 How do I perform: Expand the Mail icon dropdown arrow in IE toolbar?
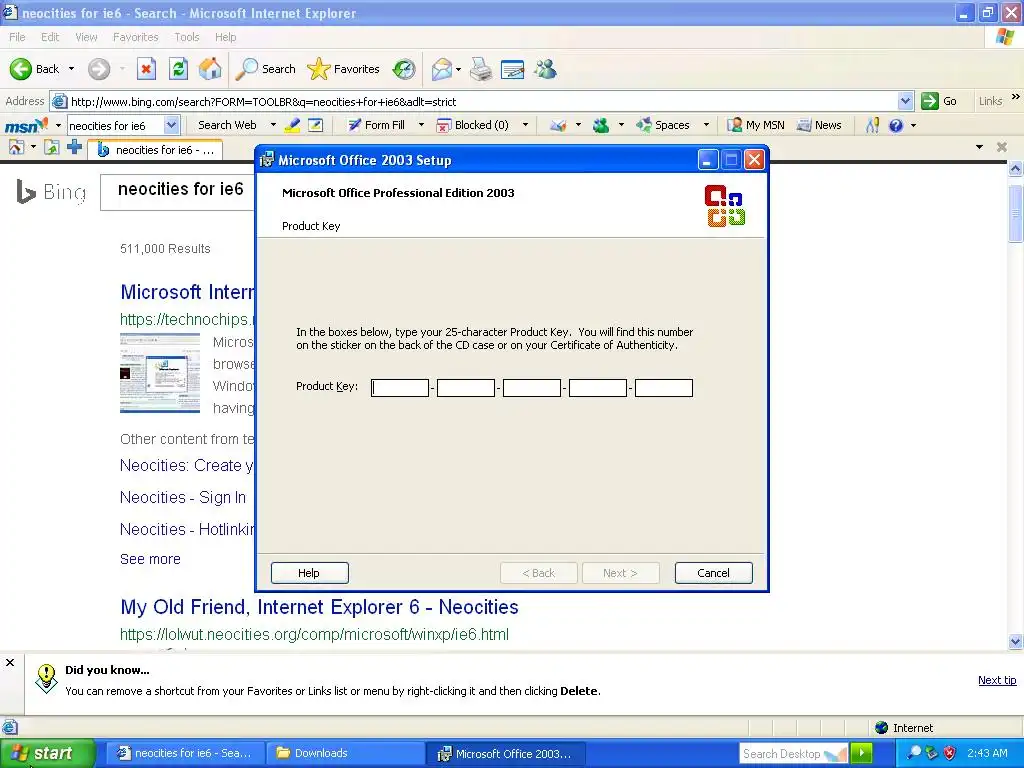[x=458, y=69]
